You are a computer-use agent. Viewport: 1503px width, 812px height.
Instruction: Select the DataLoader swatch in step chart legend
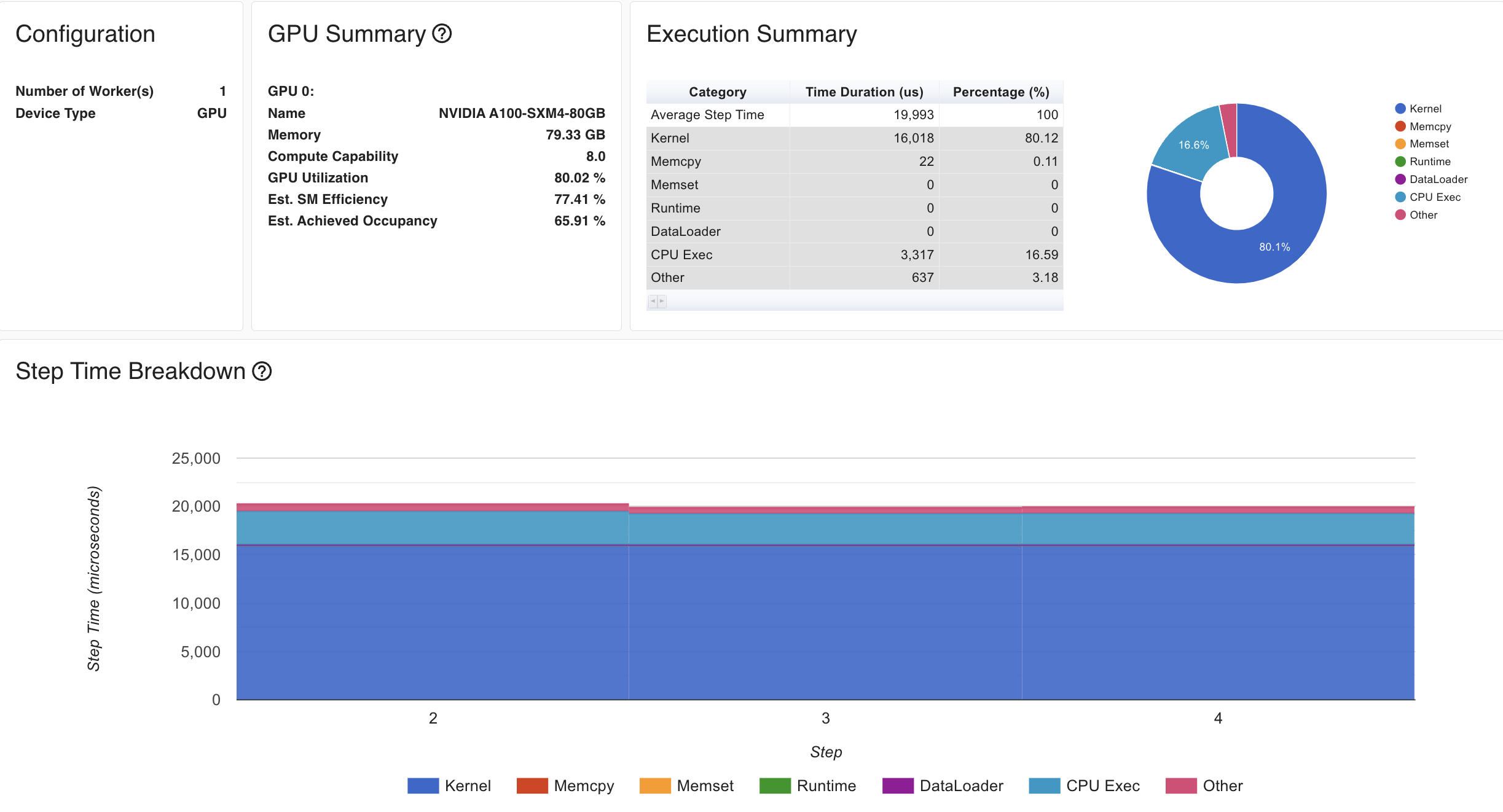pos(898,786)
